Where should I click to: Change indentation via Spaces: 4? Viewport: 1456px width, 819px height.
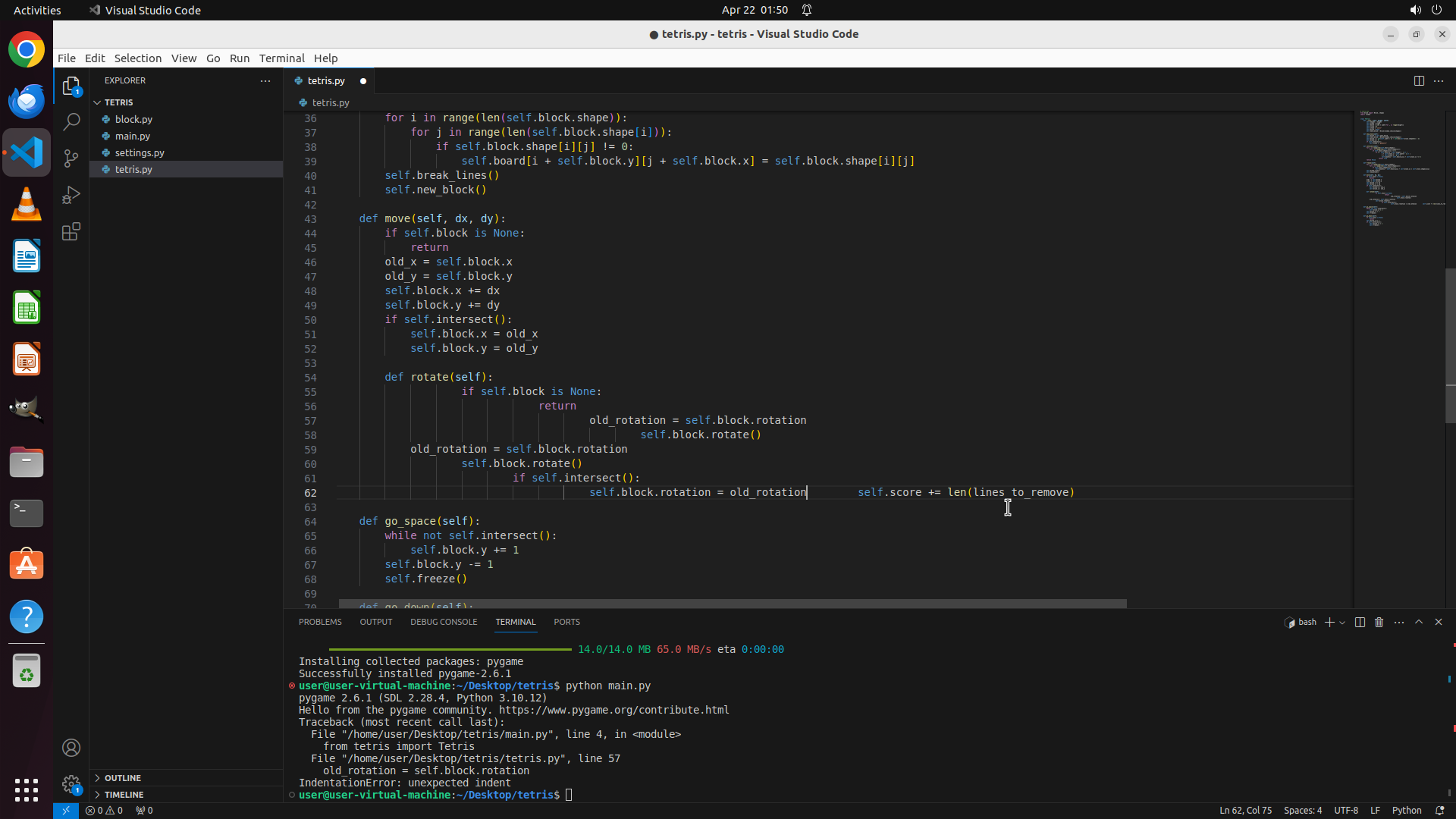pyautogui.click(x=1302, y=810)
